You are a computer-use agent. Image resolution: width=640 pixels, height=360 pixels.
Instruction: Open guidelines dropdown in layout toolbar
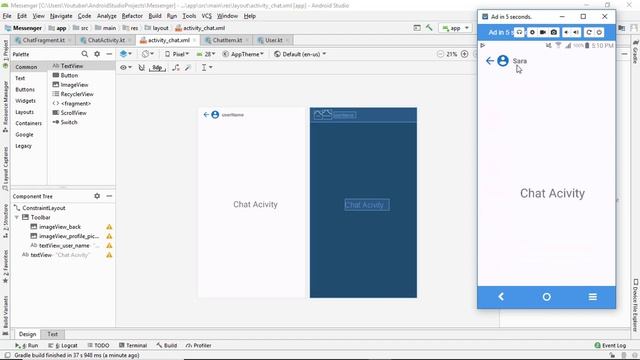click(x=207, y=67)
